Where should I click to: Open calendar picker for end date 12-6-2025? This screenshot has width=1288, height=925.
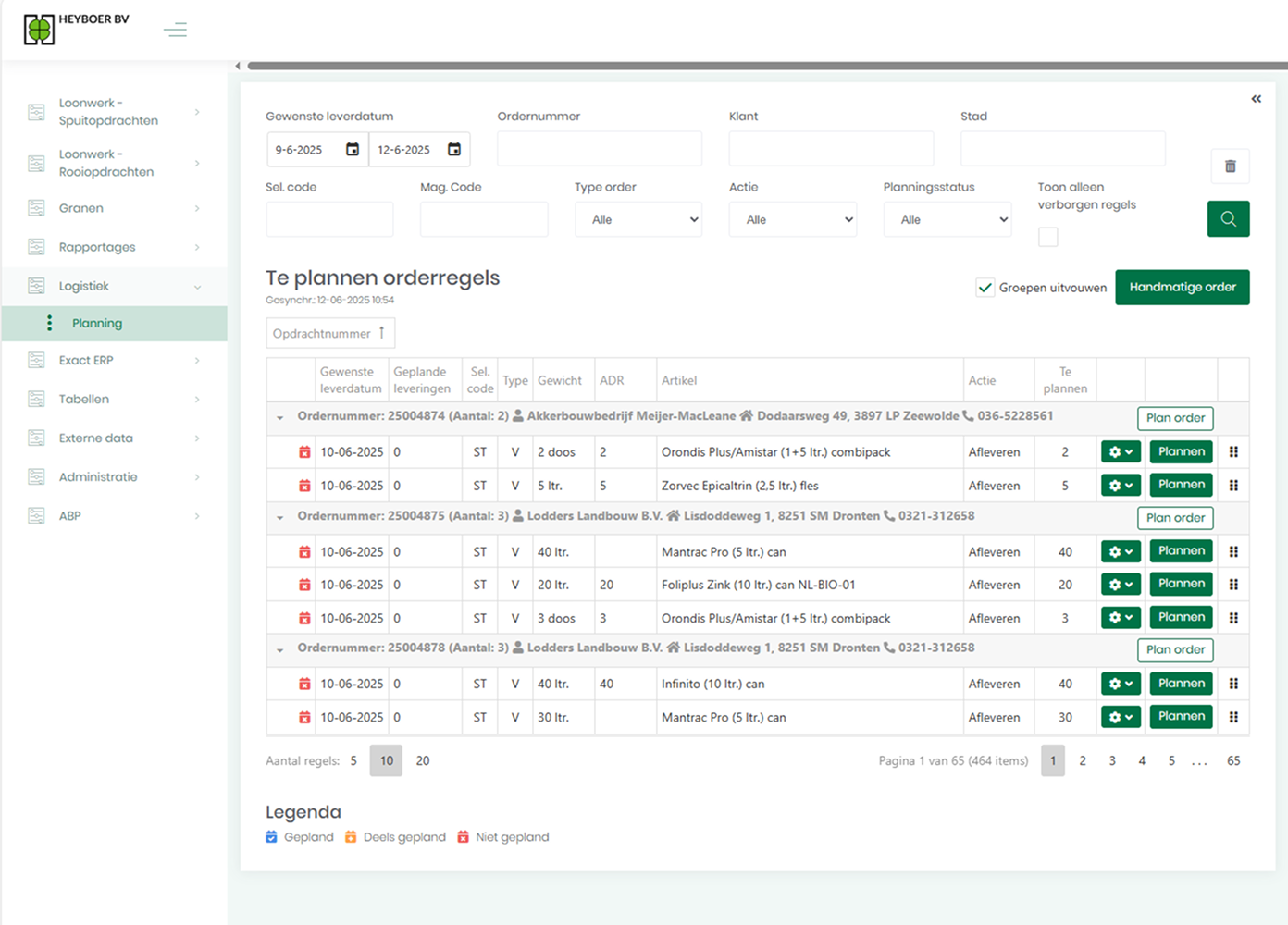tap(454, 150)
